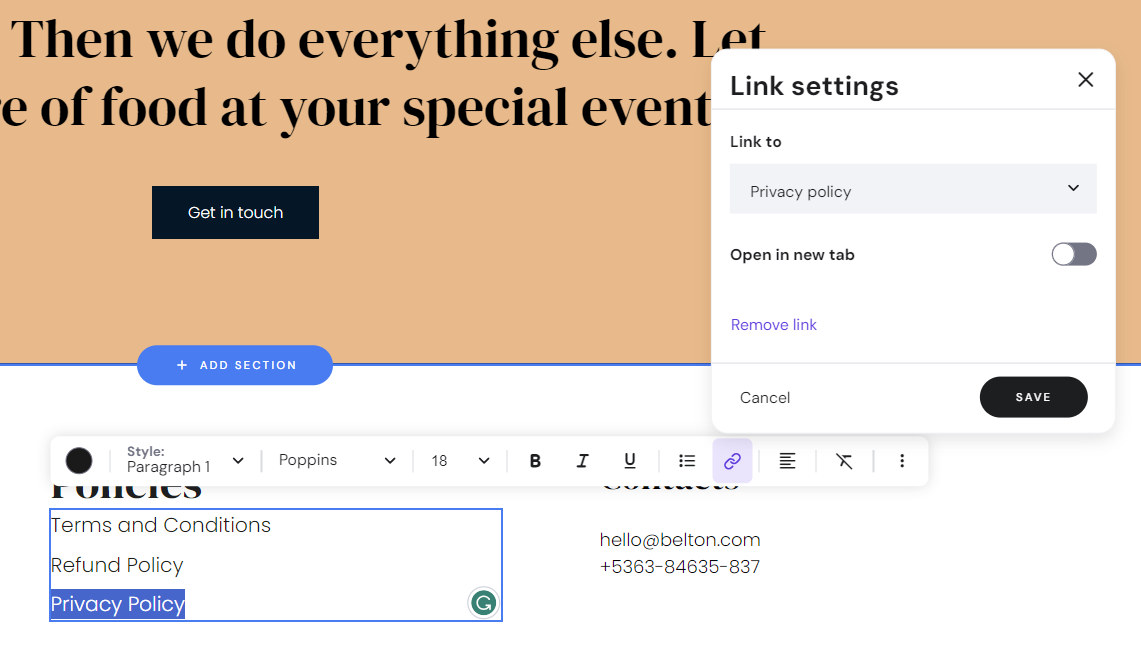1141x647 pixels.
Task: Cancel the link settings changes
Action: coord(765,397)
